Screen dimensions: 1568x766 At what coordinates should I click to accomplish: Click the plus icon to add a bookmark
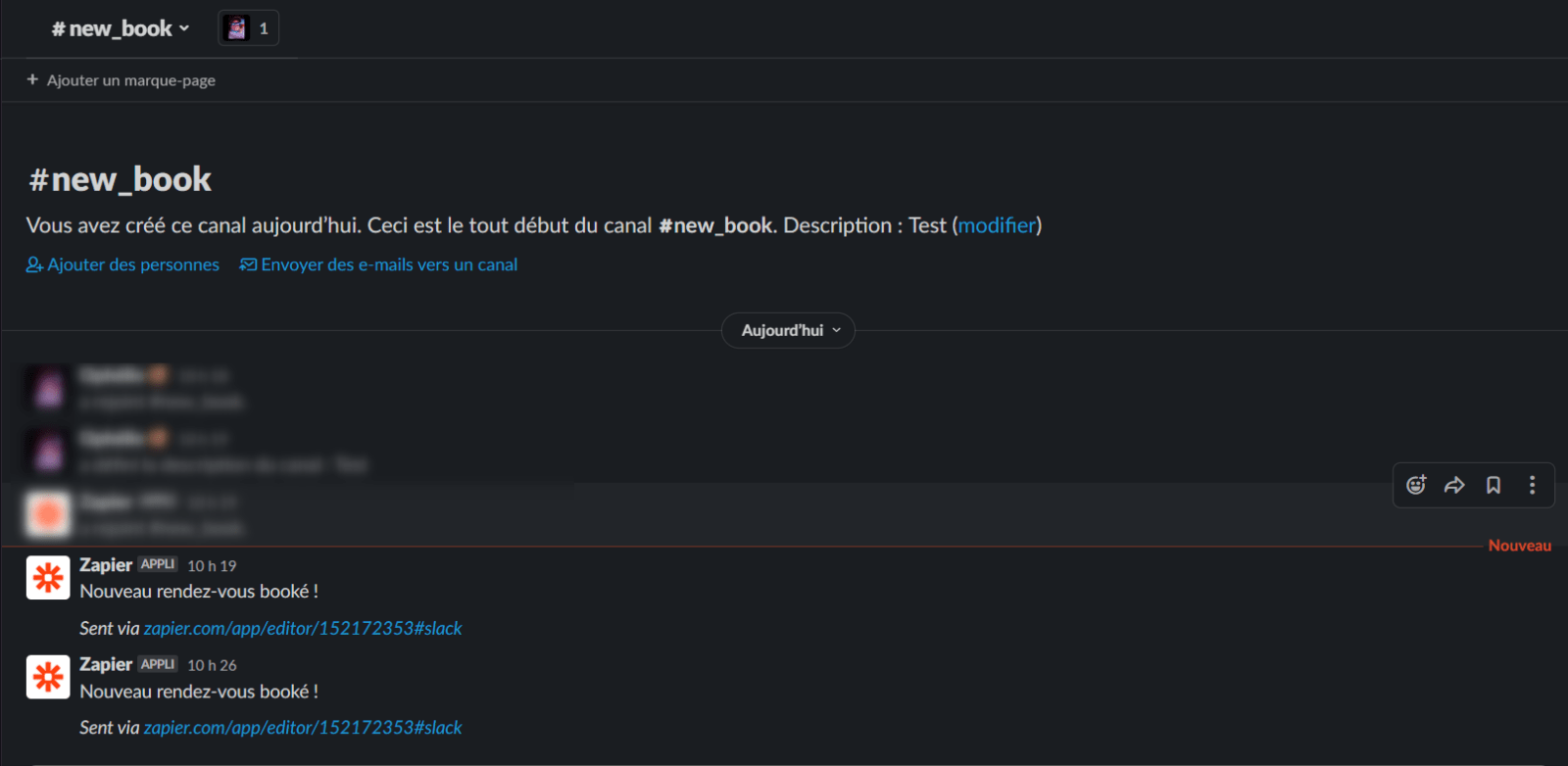tap(32, 79)
